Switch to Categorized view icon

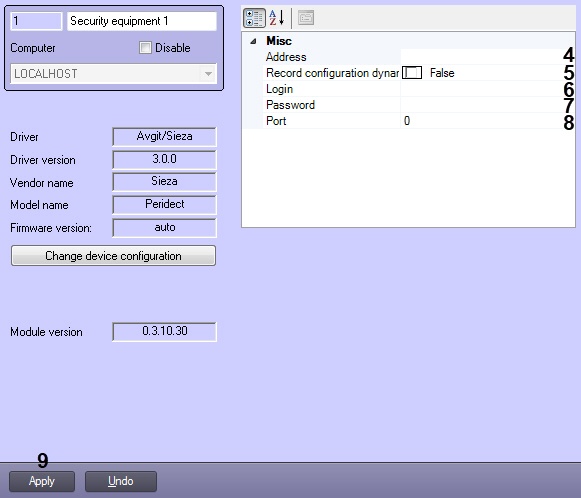click(x=254, y=18)
